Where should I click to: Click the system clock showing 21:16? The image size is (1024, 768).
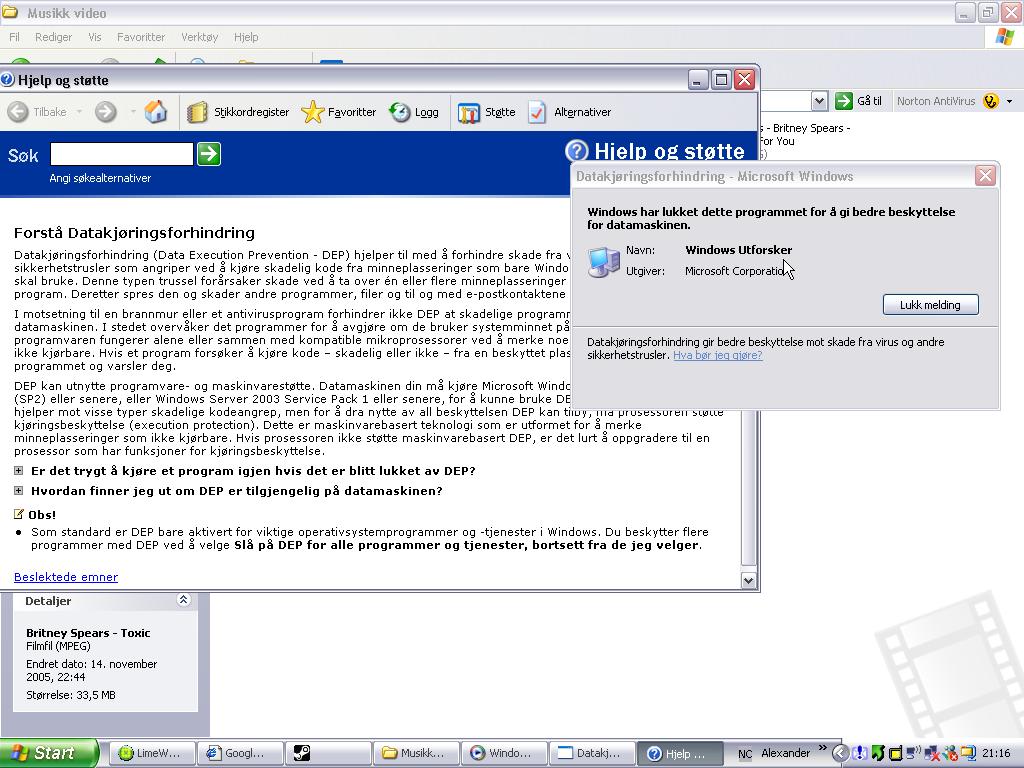[x=997, y=754]
